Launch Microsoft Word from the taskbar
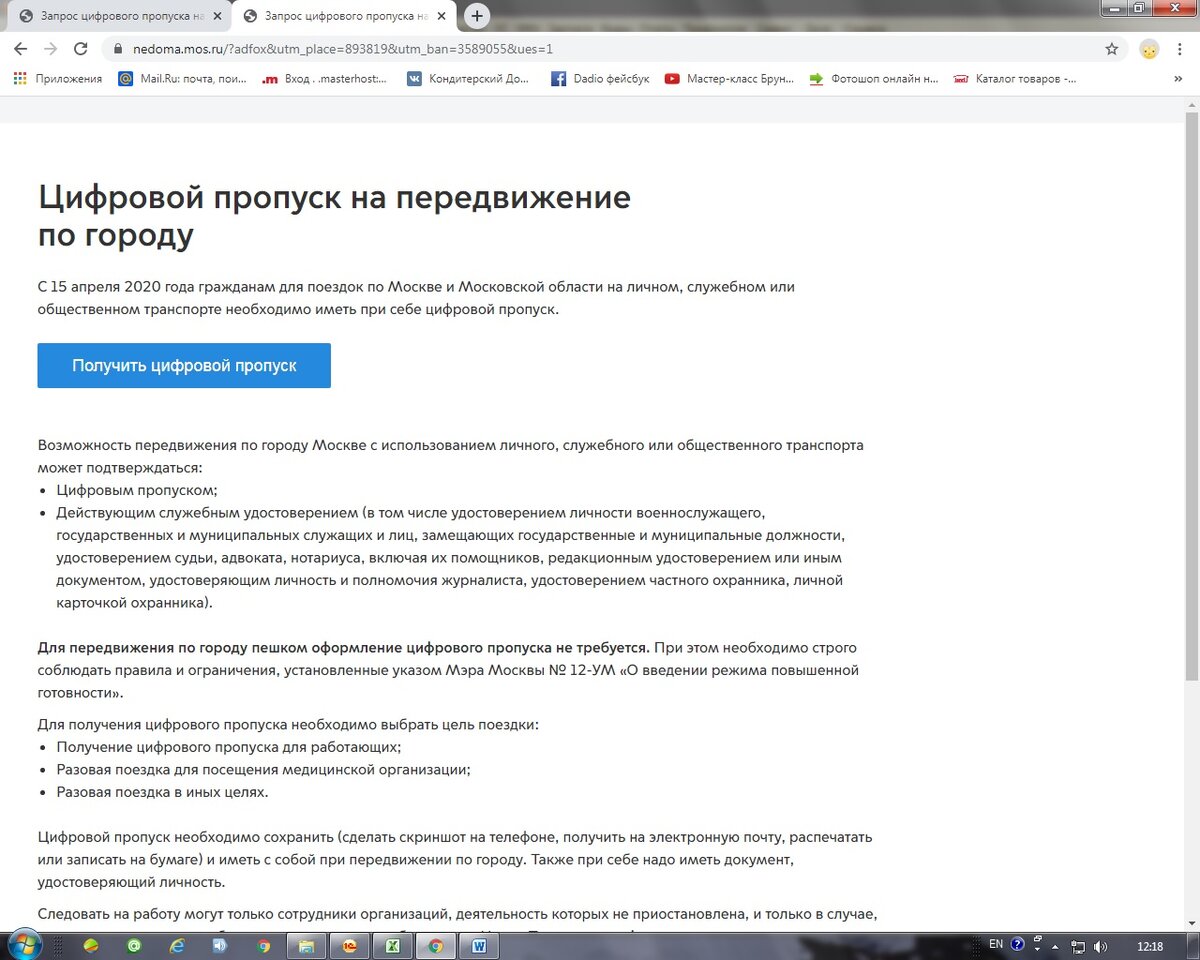This screenshot has height=960, width=1200. tap(480, 943)
